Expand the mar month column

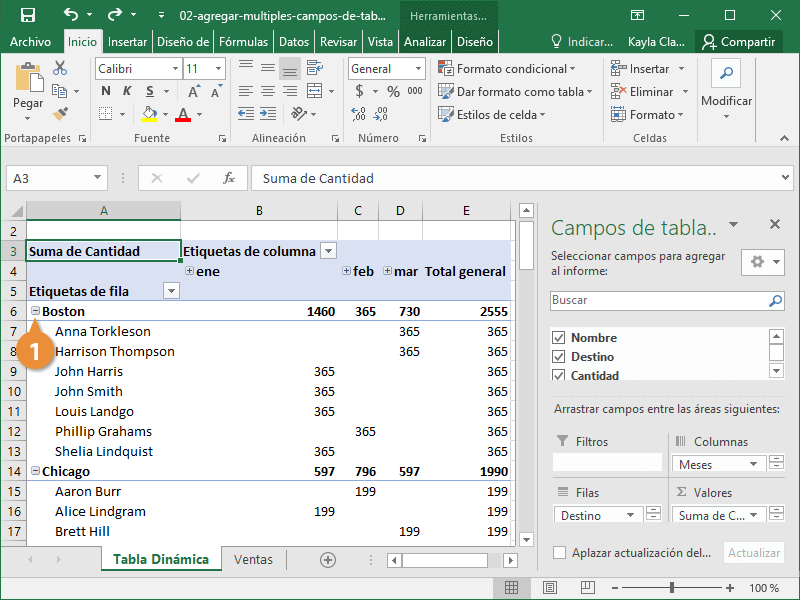coord(387,271)
